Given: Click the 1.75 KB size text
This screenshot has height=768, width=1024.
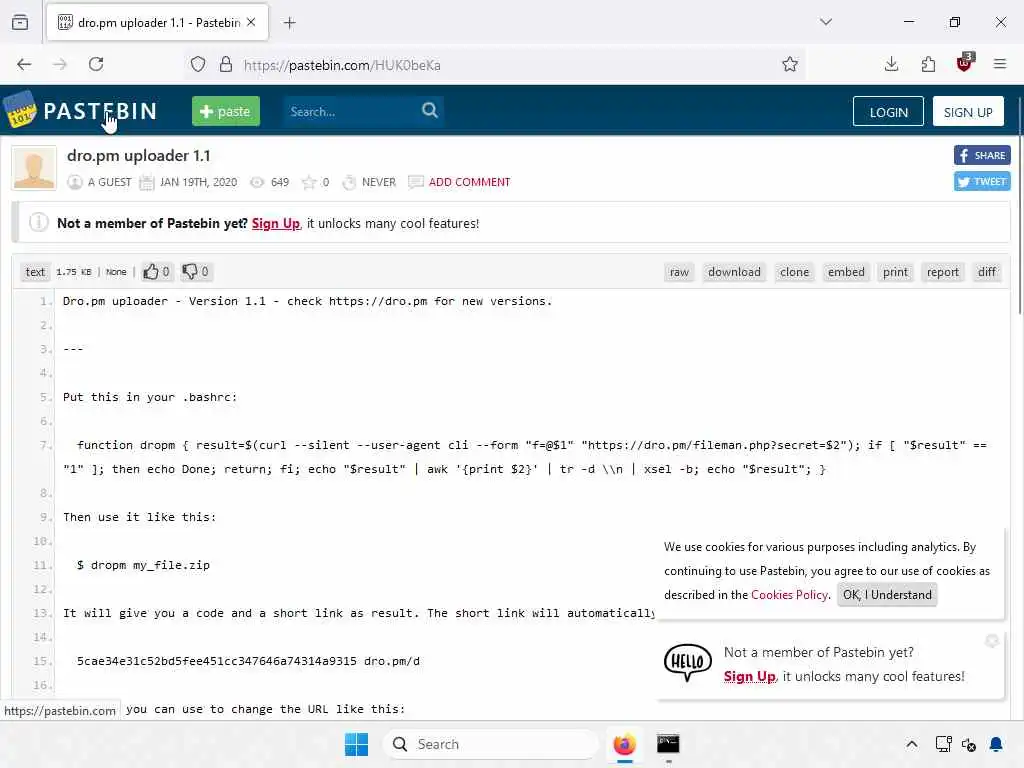Looking at the screenshot, I should point(74,272).
